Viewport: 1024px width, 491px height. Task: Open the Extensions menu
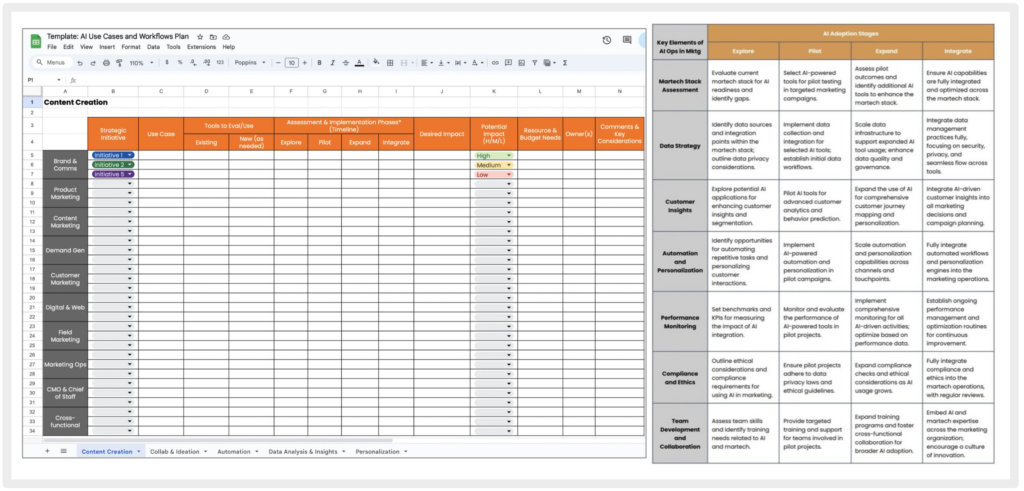[201, 47]
